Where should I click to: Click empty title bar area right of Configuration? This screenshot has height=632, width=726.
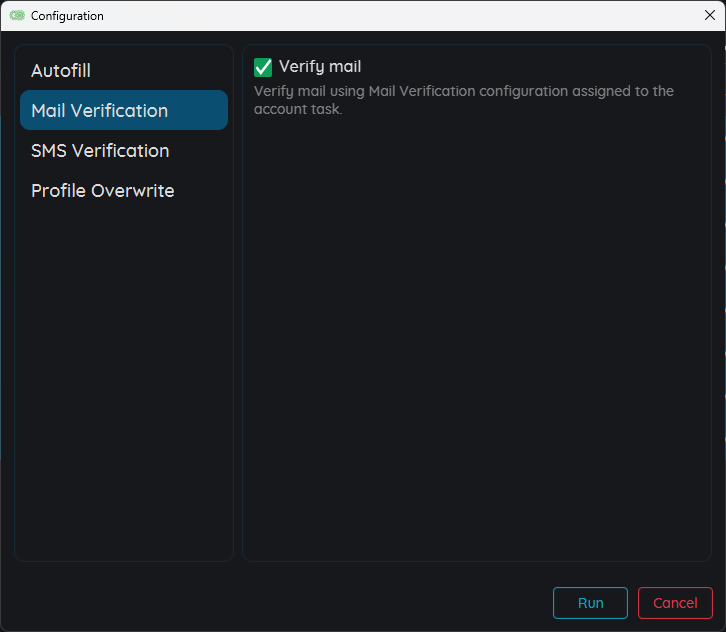(x=400, y=16)
